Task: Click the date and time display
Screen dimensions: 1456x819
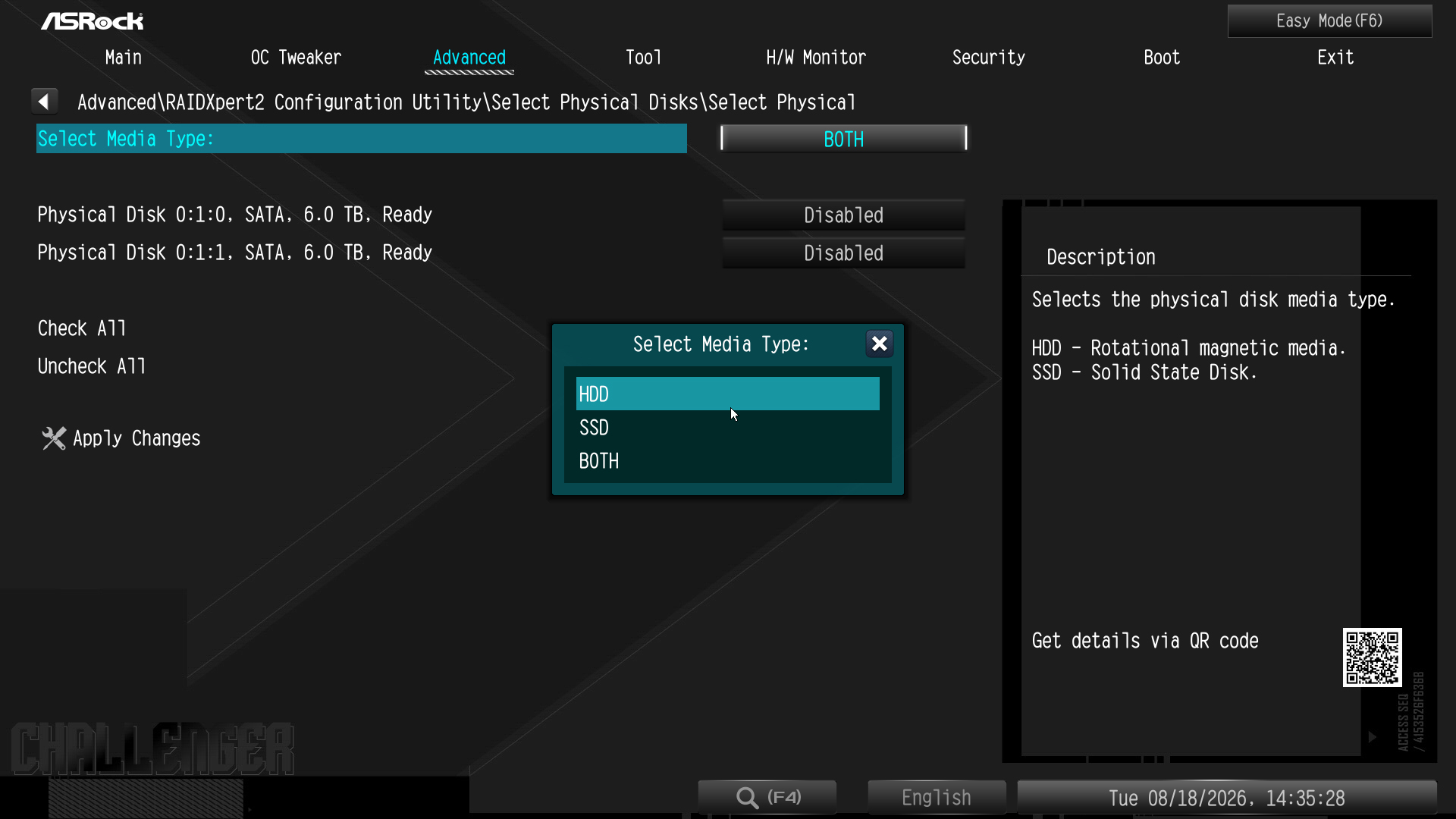Action: (x=1226, y=798)
